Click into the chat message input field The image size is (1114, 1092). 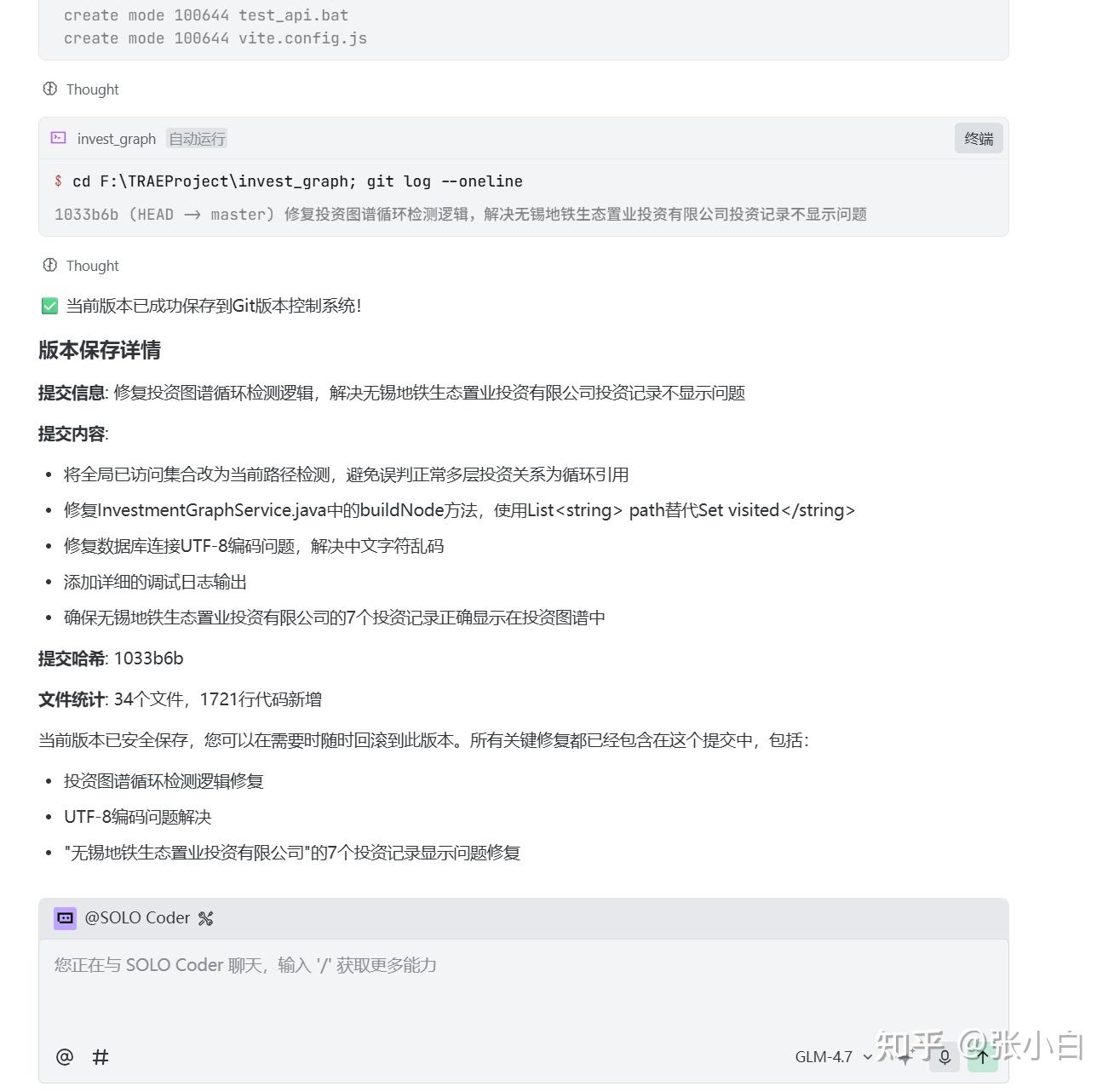(x=523, y=988)
